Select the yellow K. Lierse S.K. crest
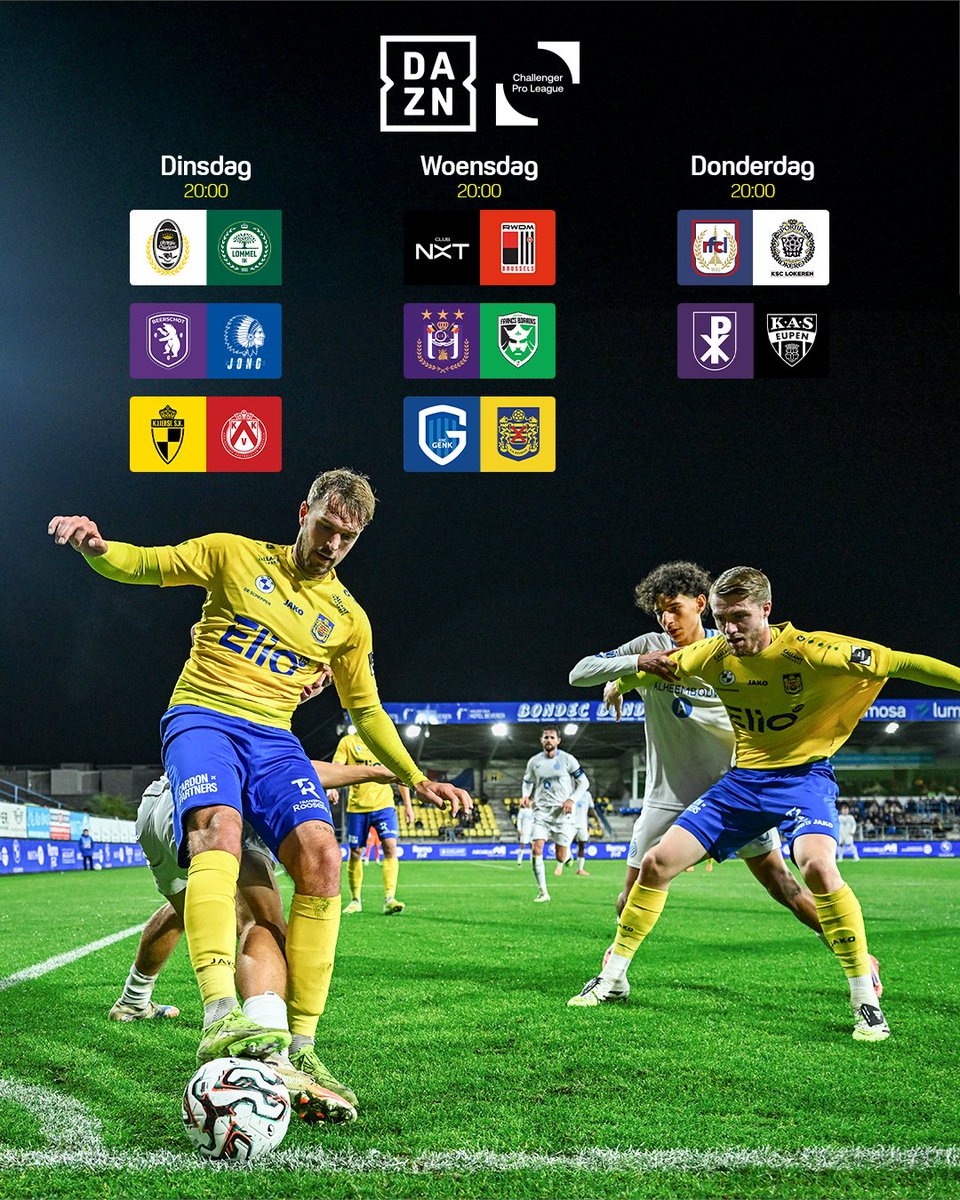Viewport: 960px width, 1200px height. pyautogui.click(x=168, y=434)
